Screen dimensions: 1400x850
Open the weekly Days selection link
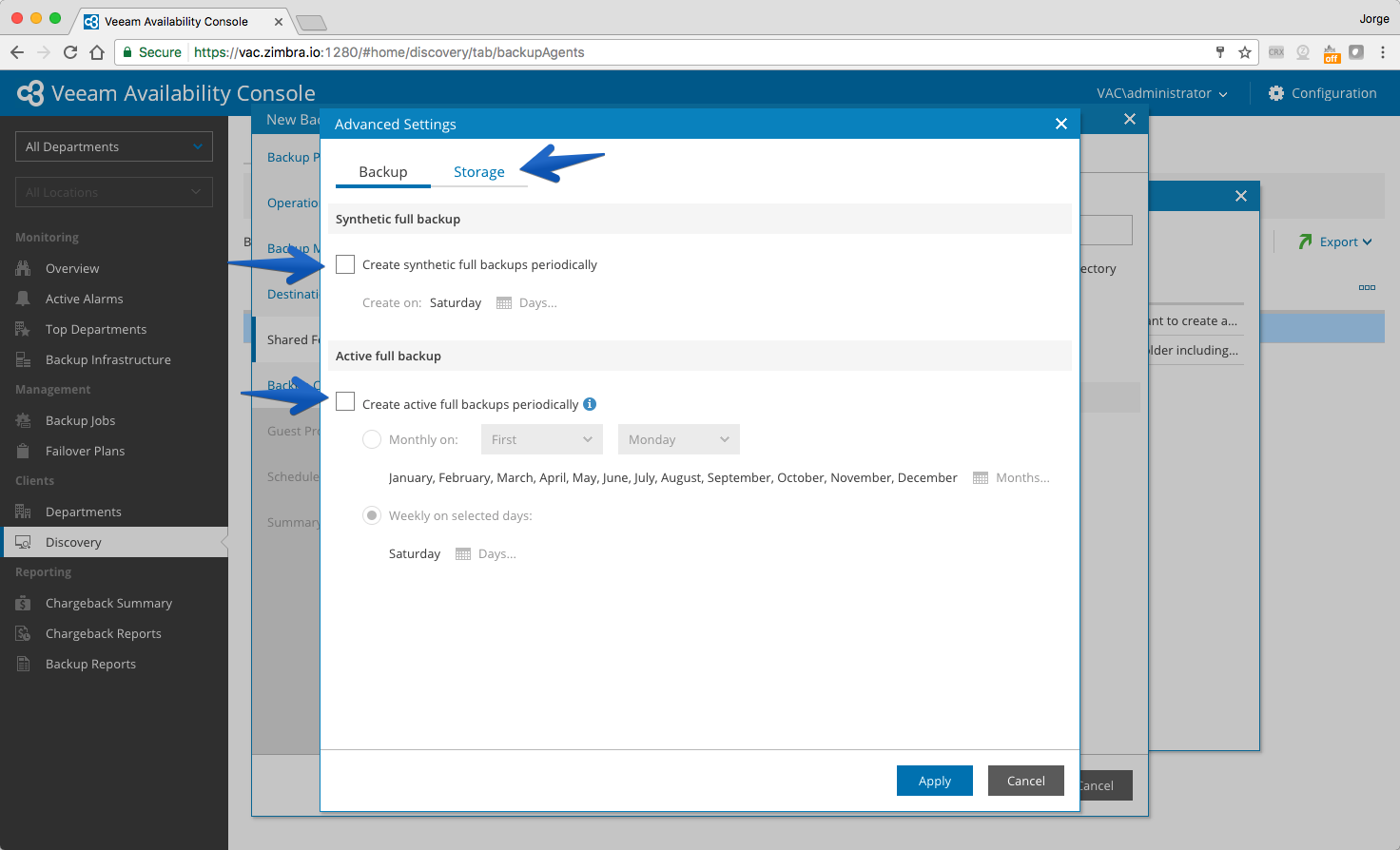pos(497,554)
